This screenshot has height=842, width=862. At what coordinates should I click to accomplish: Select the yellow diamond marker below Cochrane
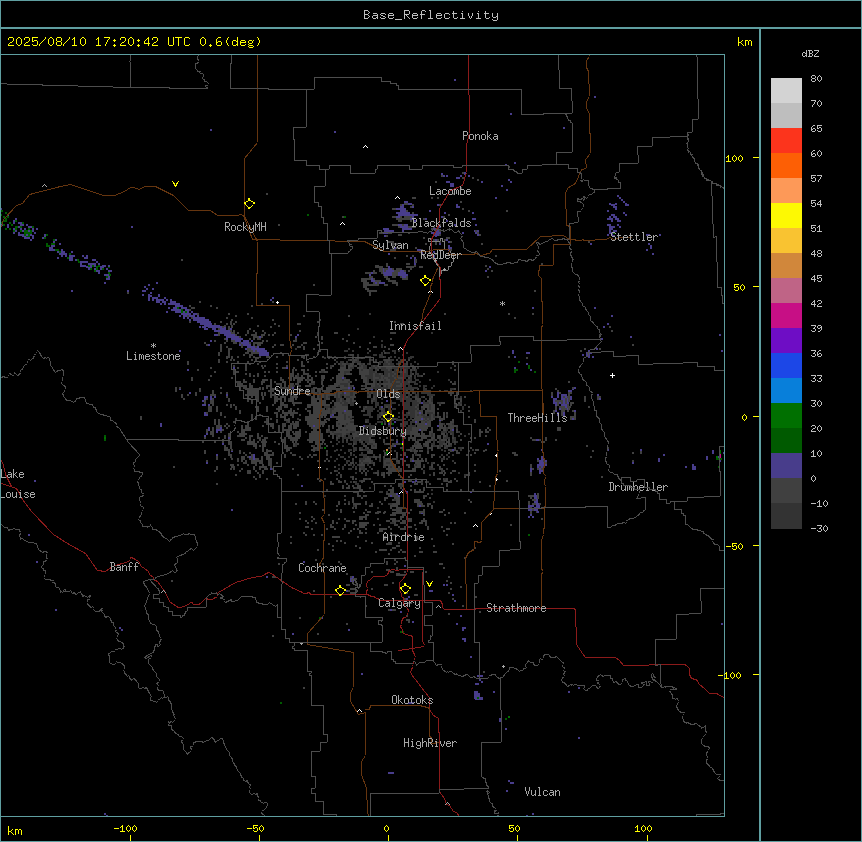(340, 590)
